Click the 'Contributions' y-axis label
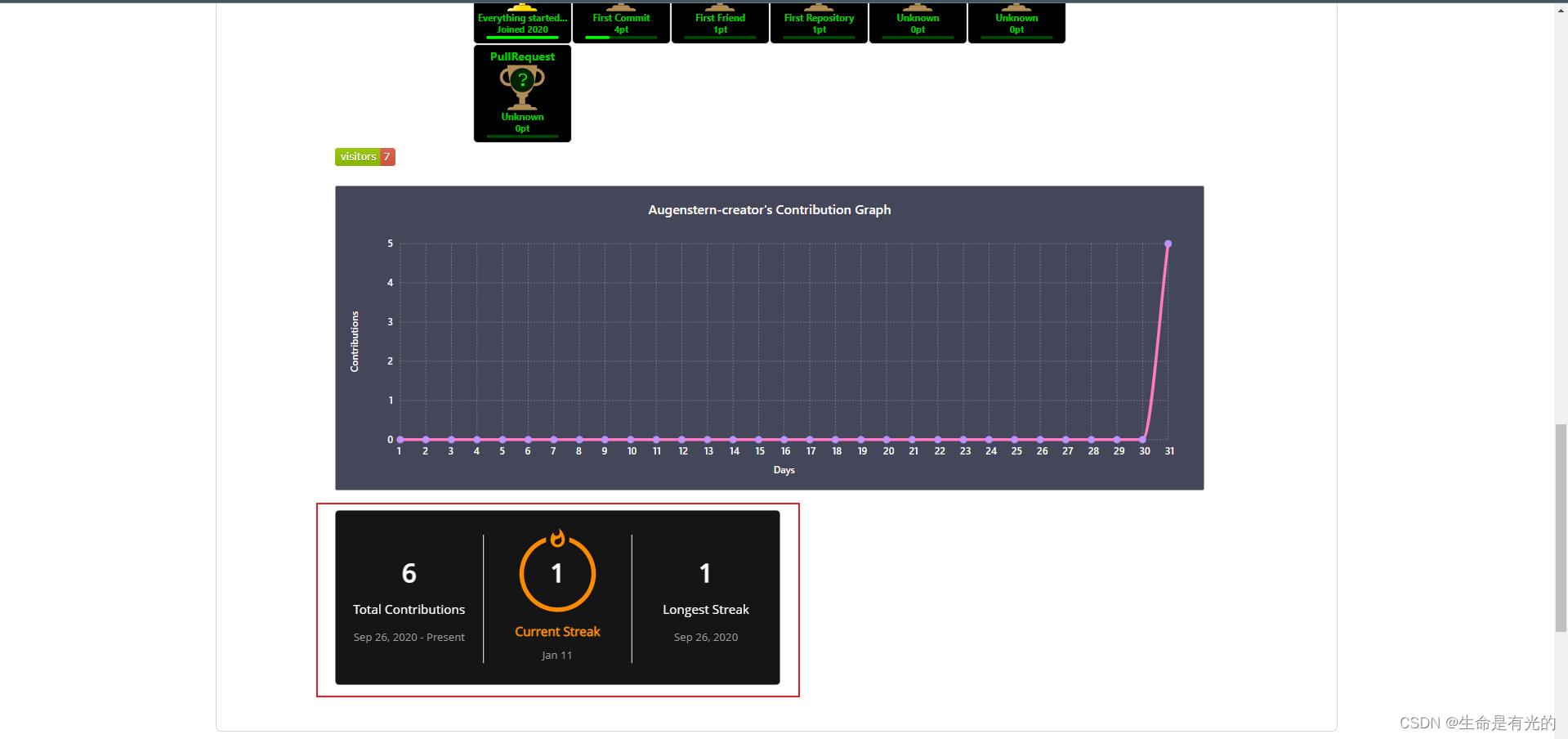Viewport: 1568px width, 739px height. coord(355,342)
